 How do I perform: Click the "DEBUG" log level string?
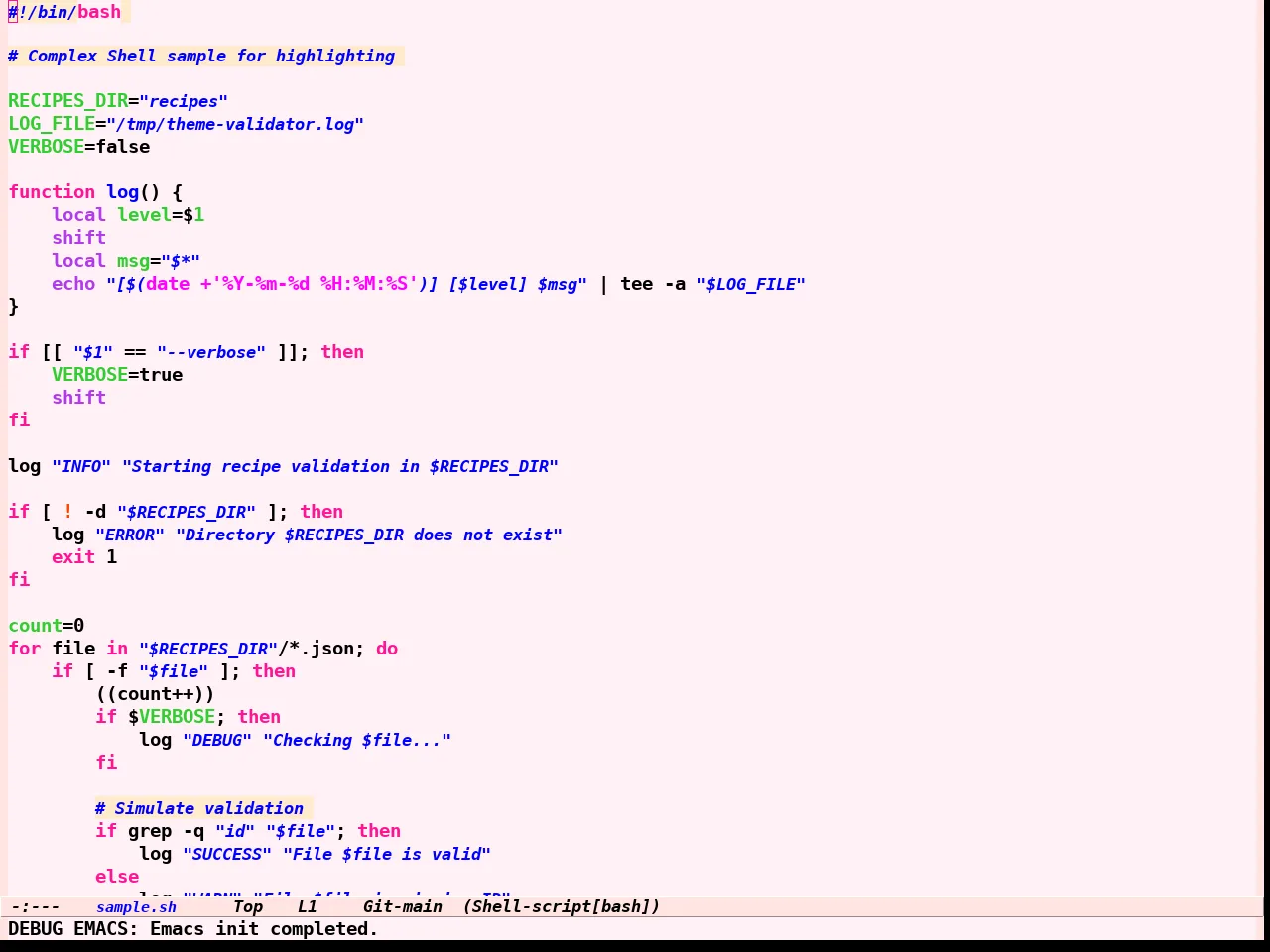(x=217, y=740)
